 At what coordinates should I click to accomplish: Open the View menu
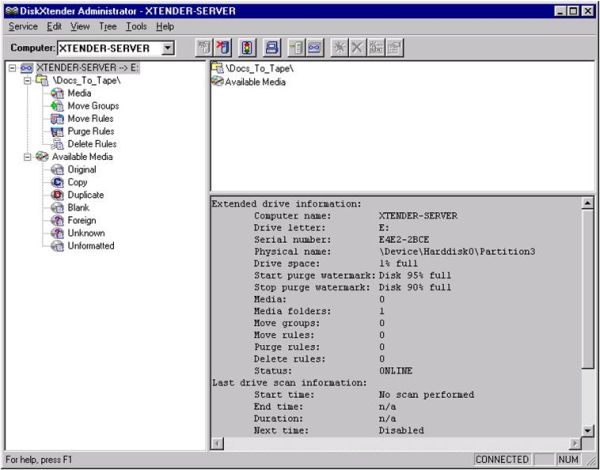80,26
